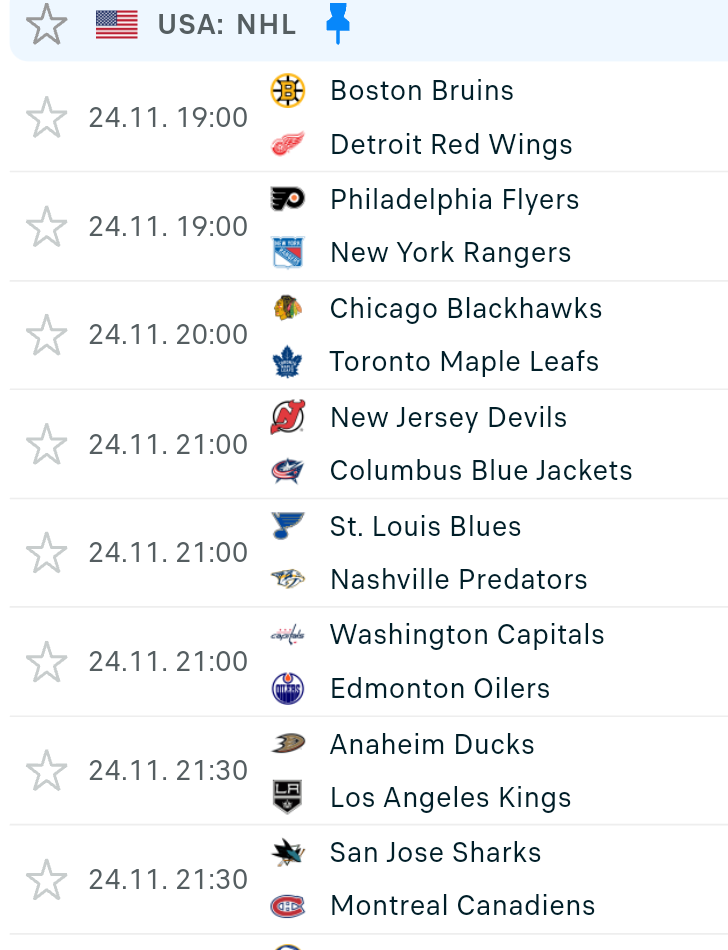Click the Montreal Canadiens logo

pos(288,906)
